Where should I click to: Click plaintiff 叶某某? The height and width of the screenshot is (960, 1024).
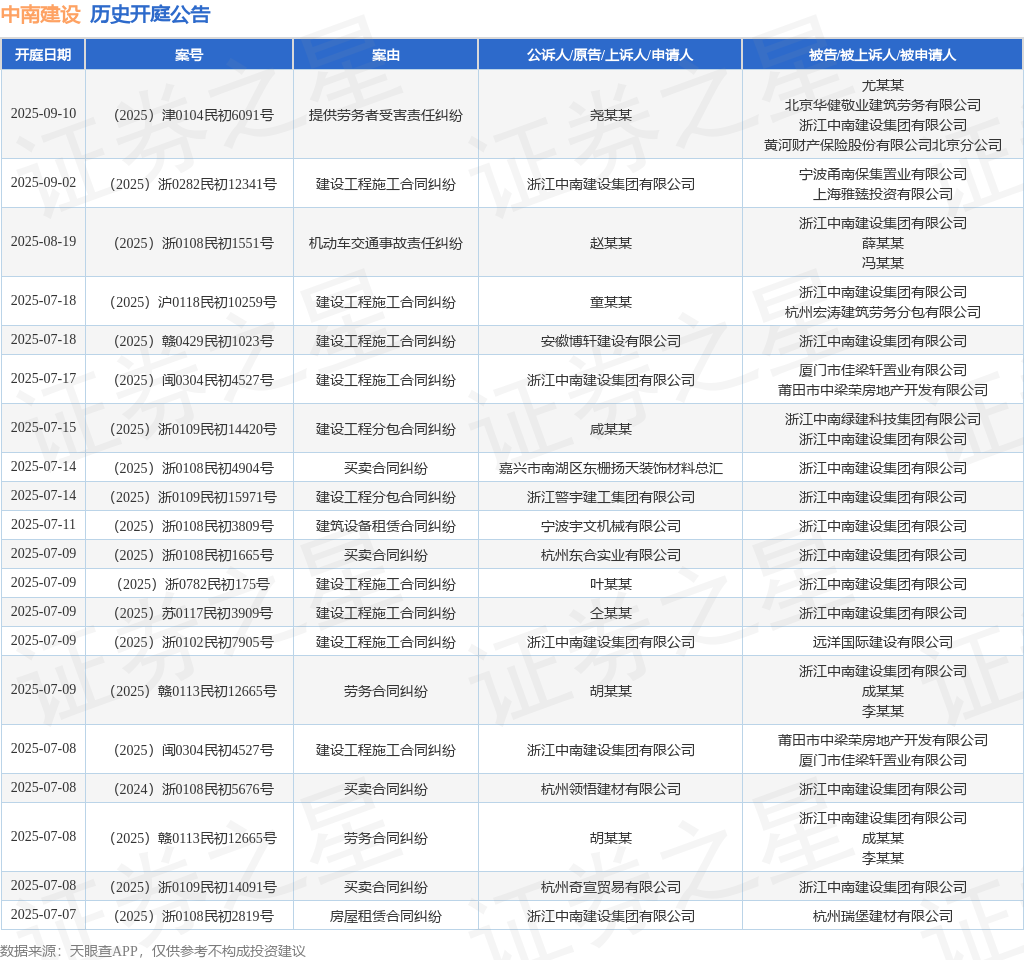tap(611, 584)
